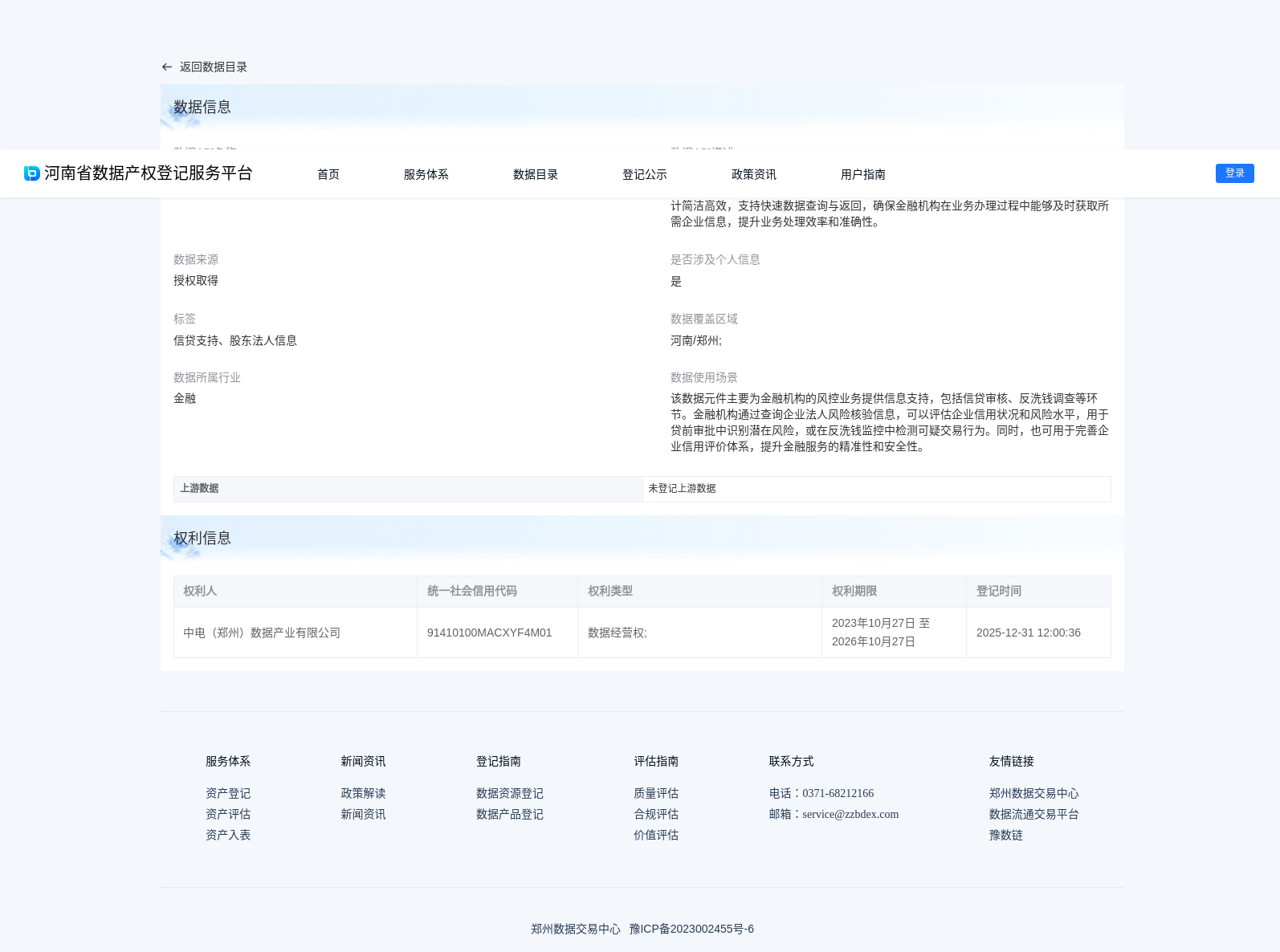
Task: Open friendly link 数据流通交易平台
Action: [x=1034, y=814]
